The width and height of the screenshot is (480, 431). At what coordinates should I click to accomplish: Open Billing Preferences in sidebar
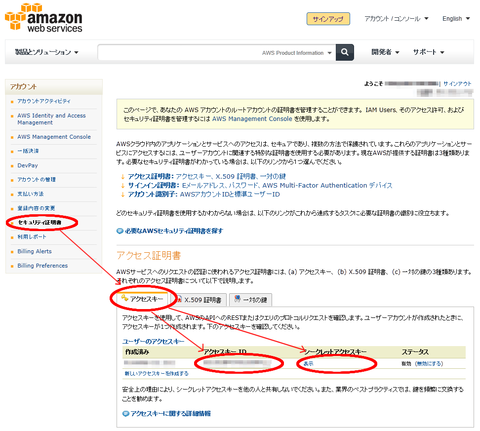pyautogui.click(x=42, y=266)
